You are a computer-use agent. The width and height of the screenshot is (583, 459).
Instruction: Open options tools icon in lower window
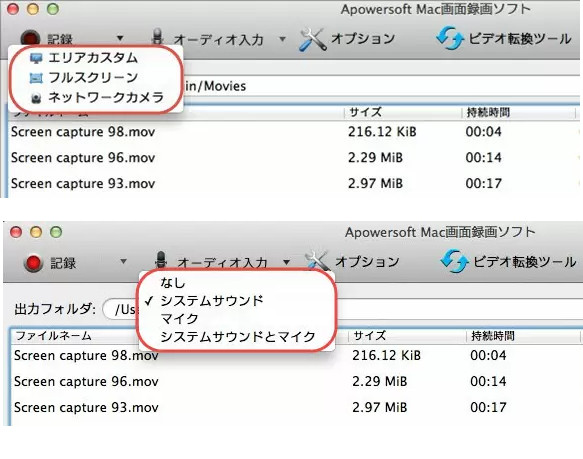click(317, 260)
